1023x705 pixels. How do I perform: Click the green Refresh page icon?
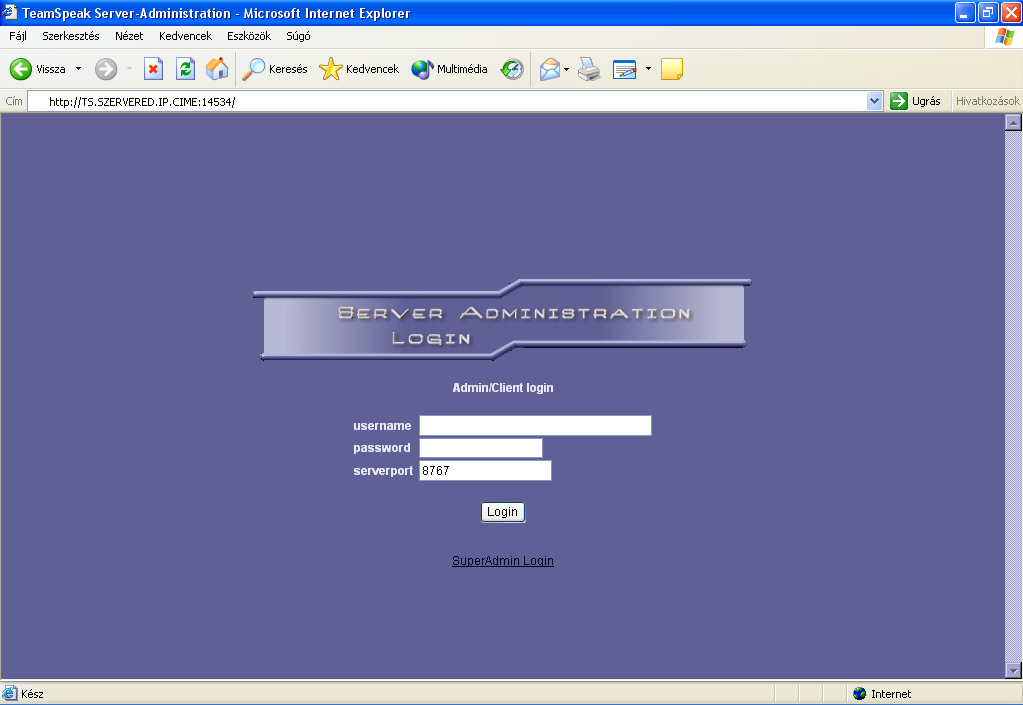coord(185,69)
